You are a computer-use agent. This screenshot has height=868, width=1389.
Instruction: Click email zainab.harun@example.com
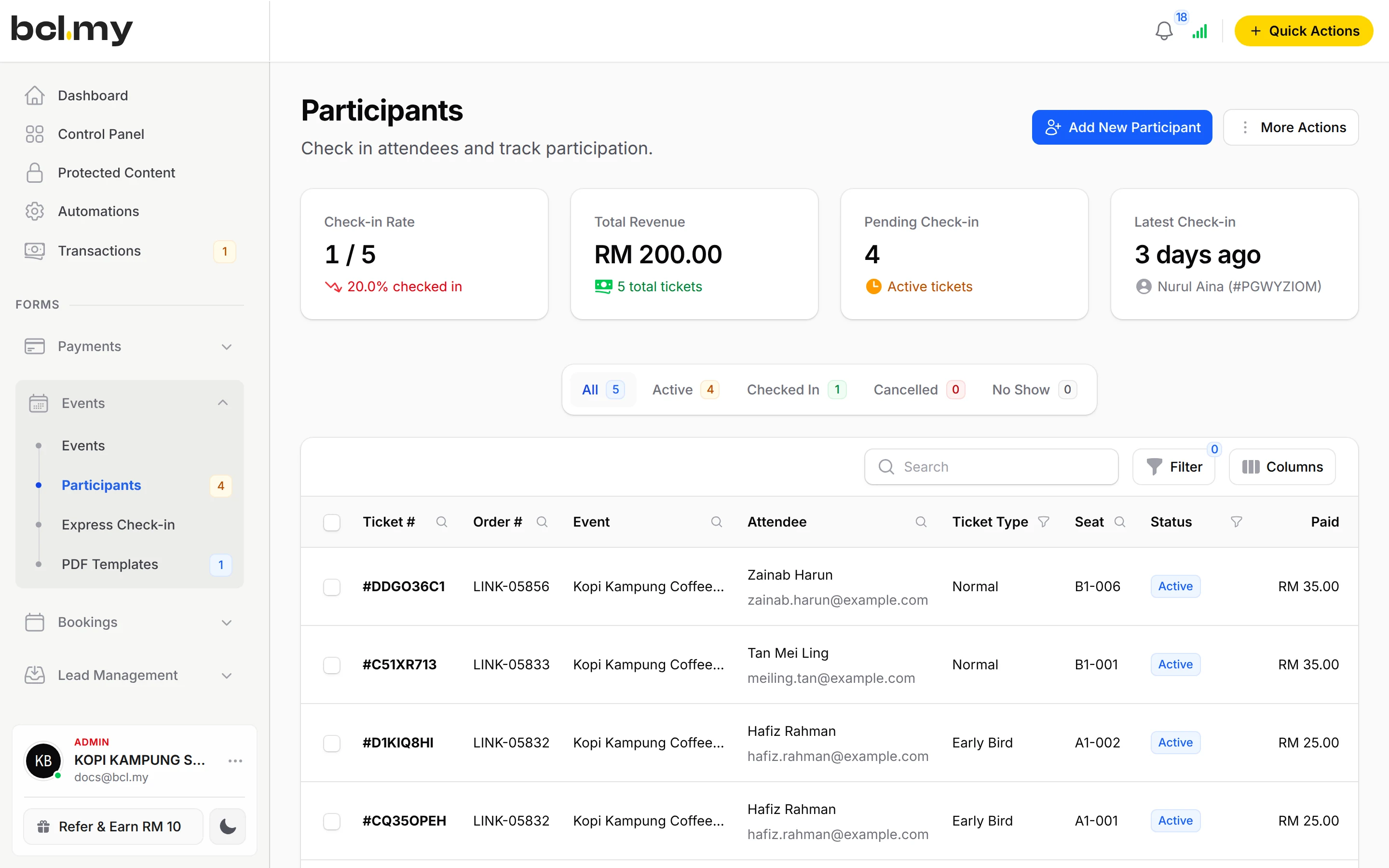coord(837,600)
